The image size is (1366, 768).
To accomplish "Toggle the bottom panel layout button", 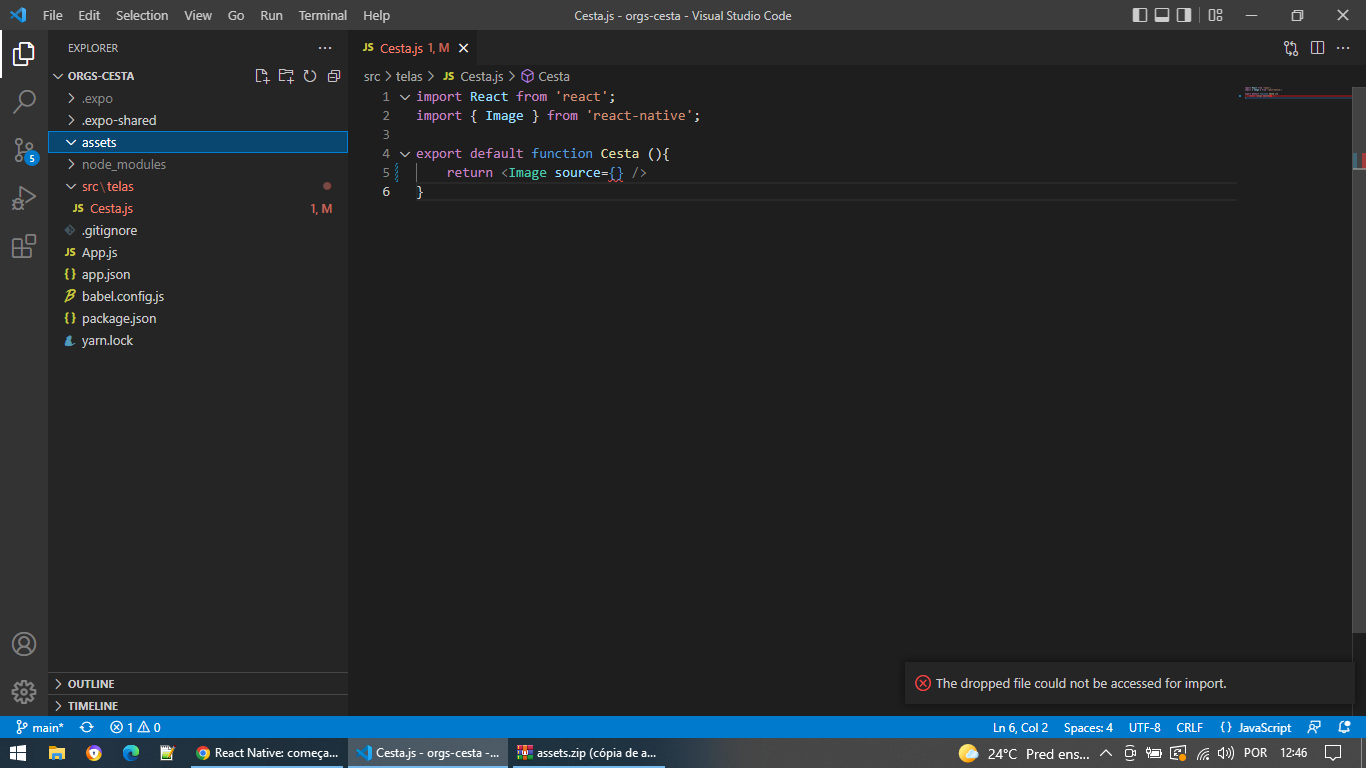I will [1162, 15].
